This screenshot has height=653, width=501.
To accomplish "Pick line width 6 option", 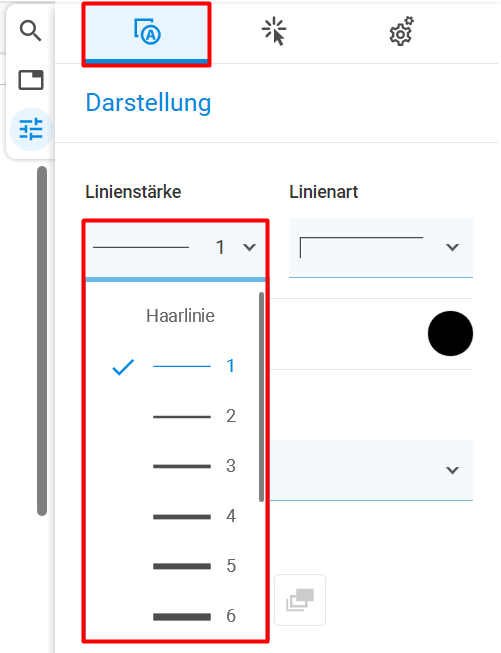I will tap(175, 616).
